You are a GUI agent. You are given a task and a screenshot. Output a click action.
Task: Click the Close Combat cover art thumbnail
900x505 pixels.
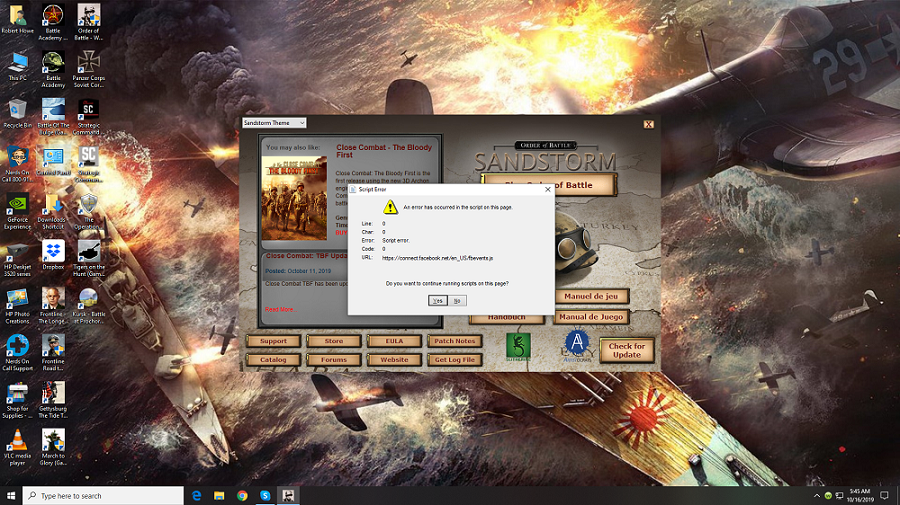point(294,197)
